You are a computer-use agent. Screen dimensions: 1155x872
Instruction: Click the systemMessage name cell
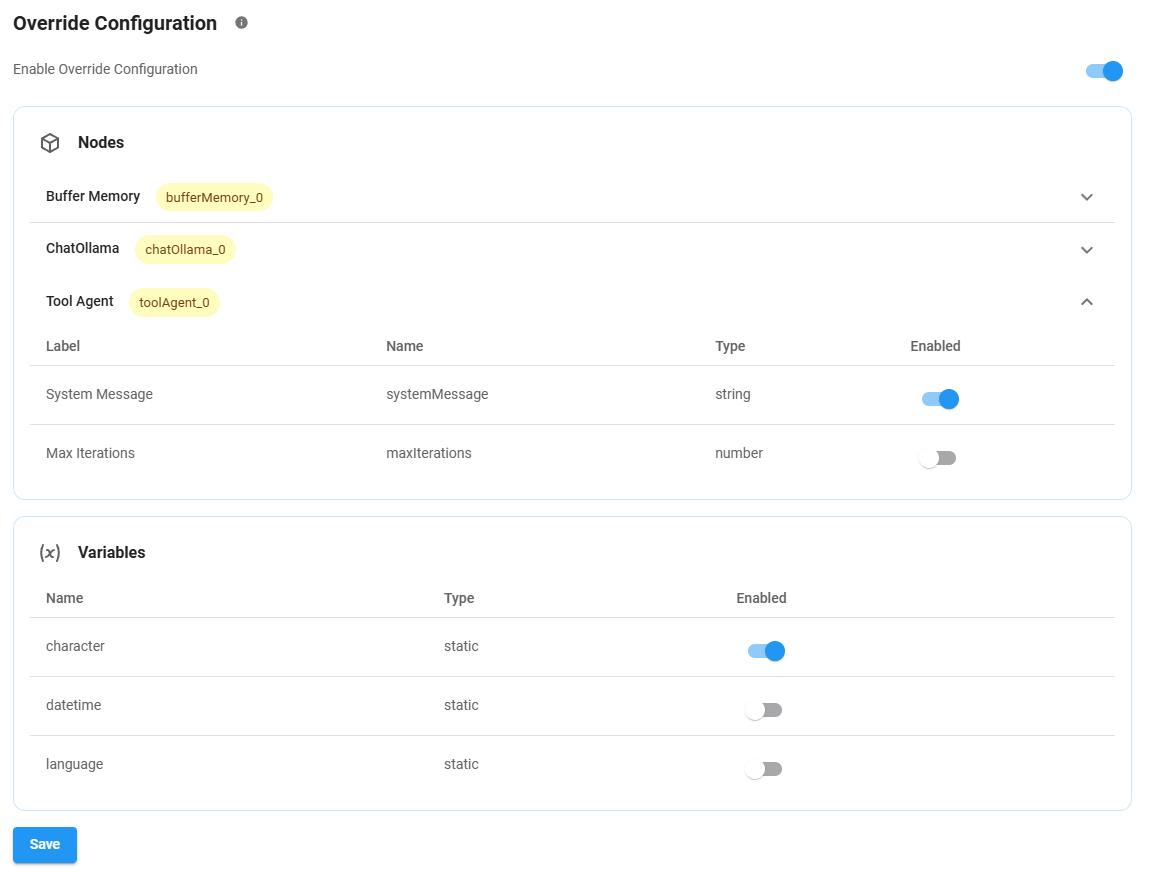click(437, 394)
